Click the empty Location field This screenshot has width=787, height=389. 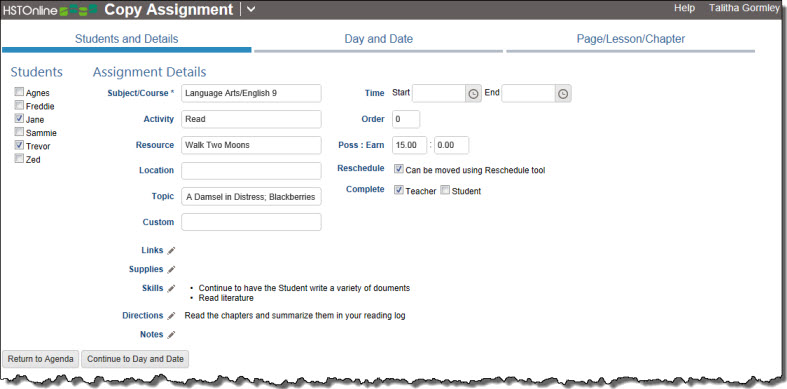pos(251,171)
